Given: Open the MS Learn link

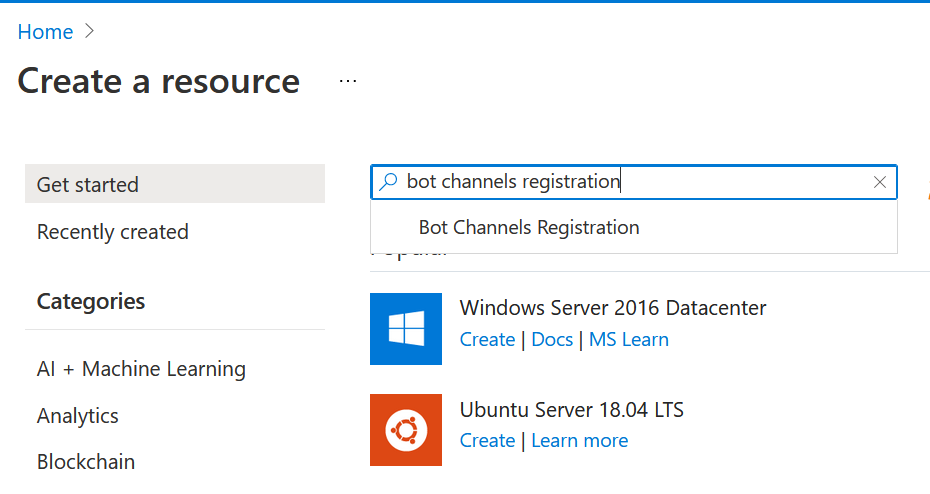Looking at the screenshot, I should tap(629, 340).
